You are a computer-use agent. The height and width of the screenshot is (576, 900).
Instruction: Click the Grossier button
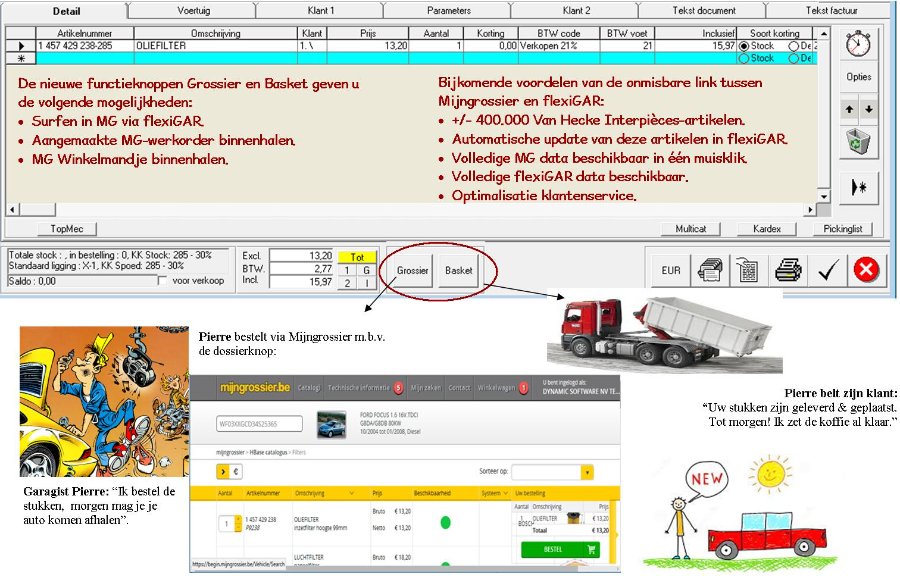(412, 270)
